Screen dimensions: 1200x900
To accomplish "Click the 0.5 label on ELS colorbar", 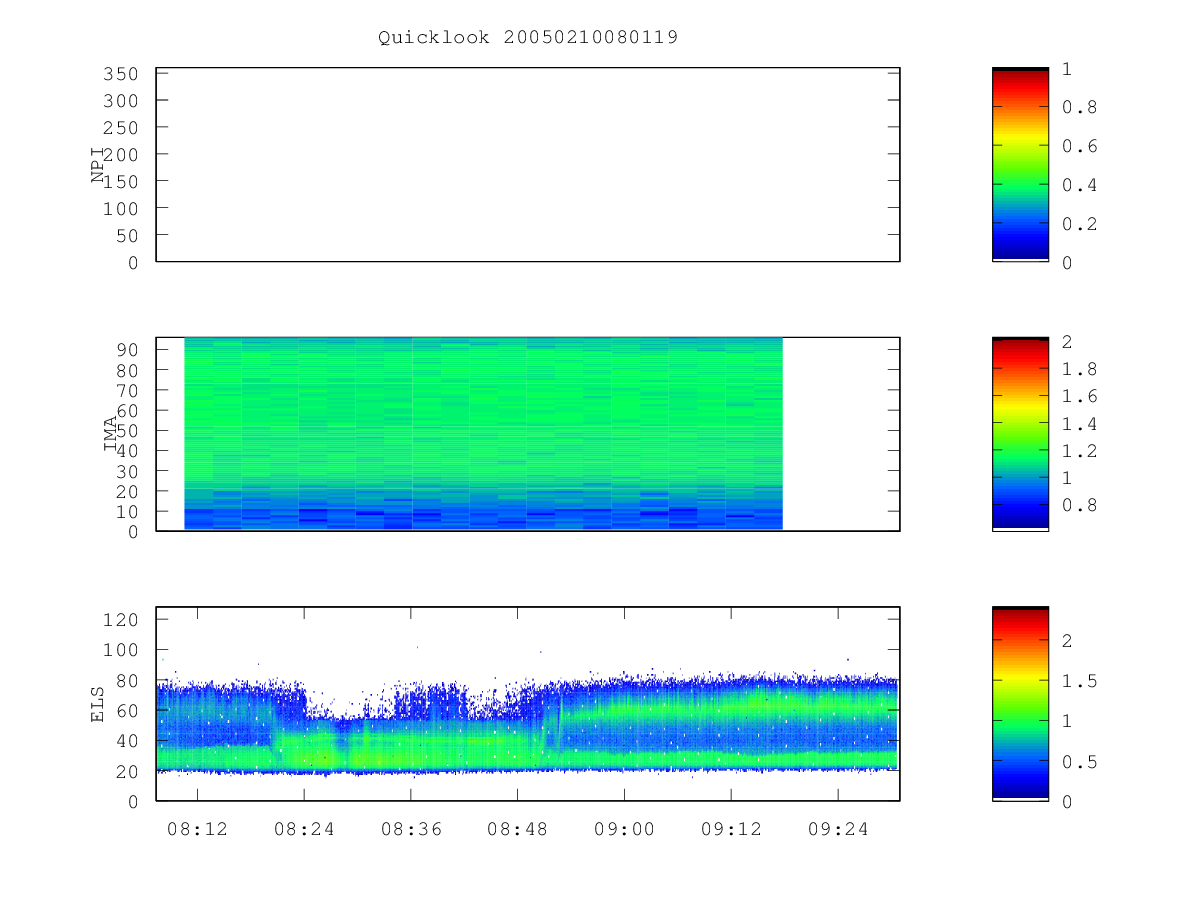I will [x=1080, y=762].
